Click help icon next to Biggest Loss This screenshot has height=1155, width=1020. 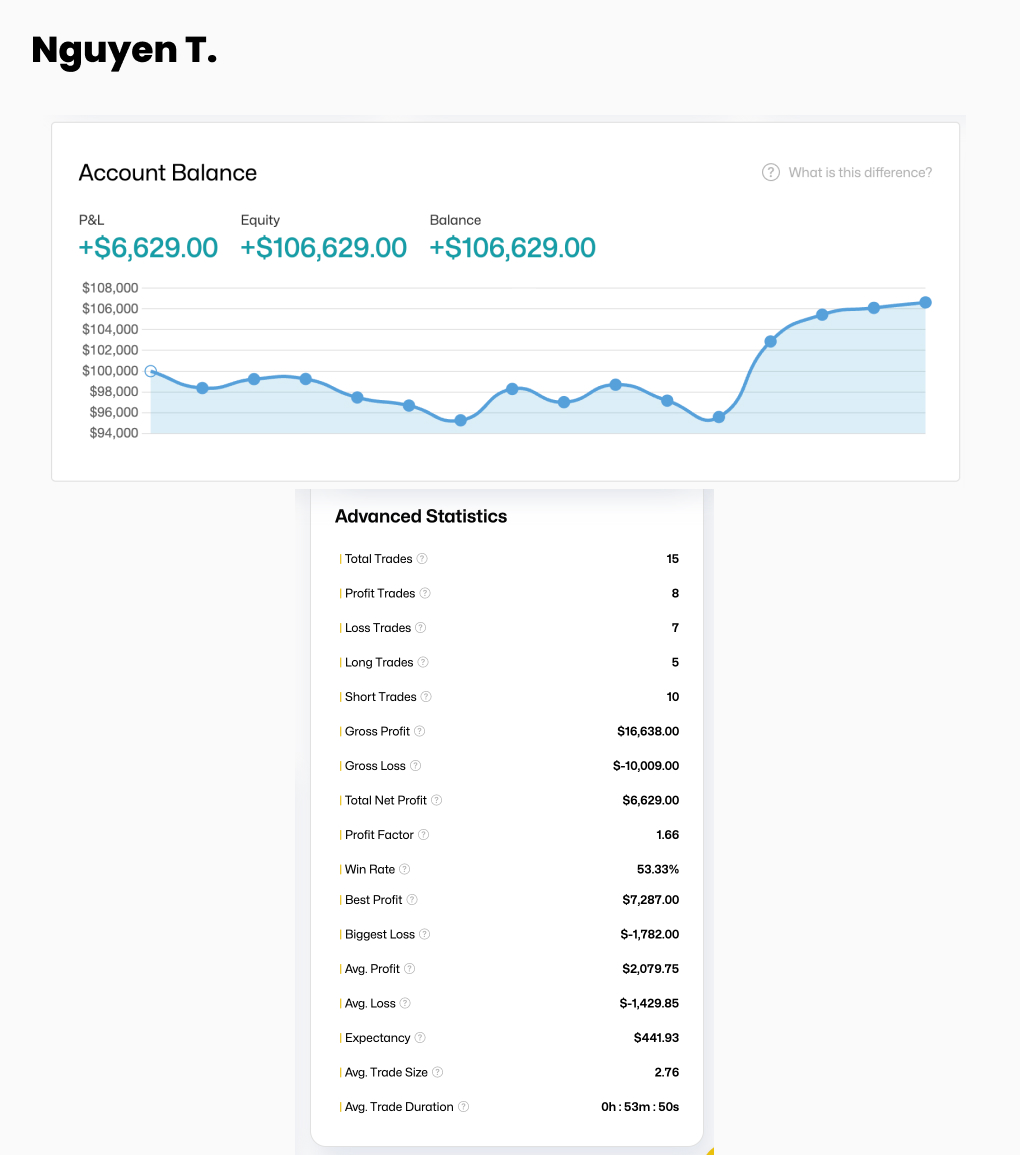[x=425, y=934]
